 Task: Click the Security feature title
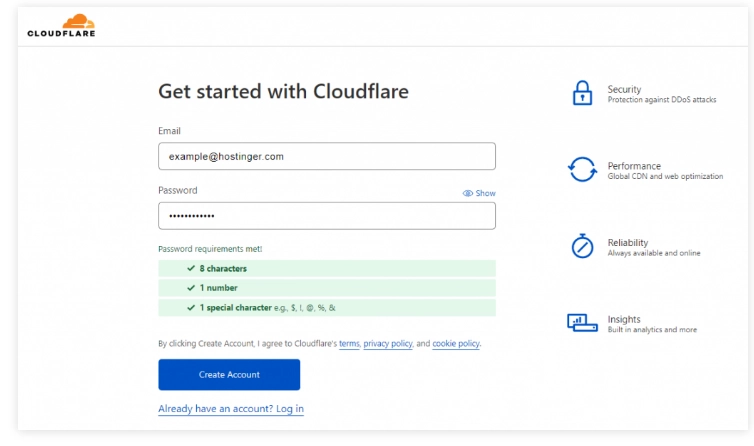[624, 89]
